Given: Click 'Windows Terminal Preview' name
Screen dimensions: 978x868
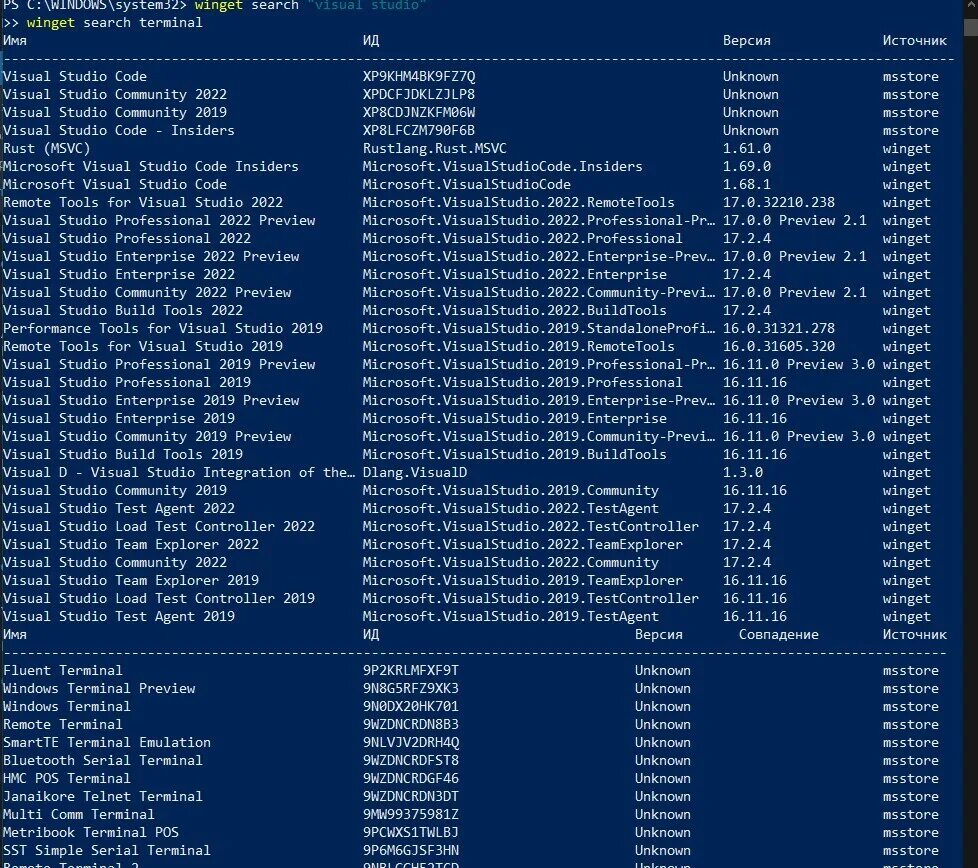Looking at the screenshot, I should pos(99,689).
